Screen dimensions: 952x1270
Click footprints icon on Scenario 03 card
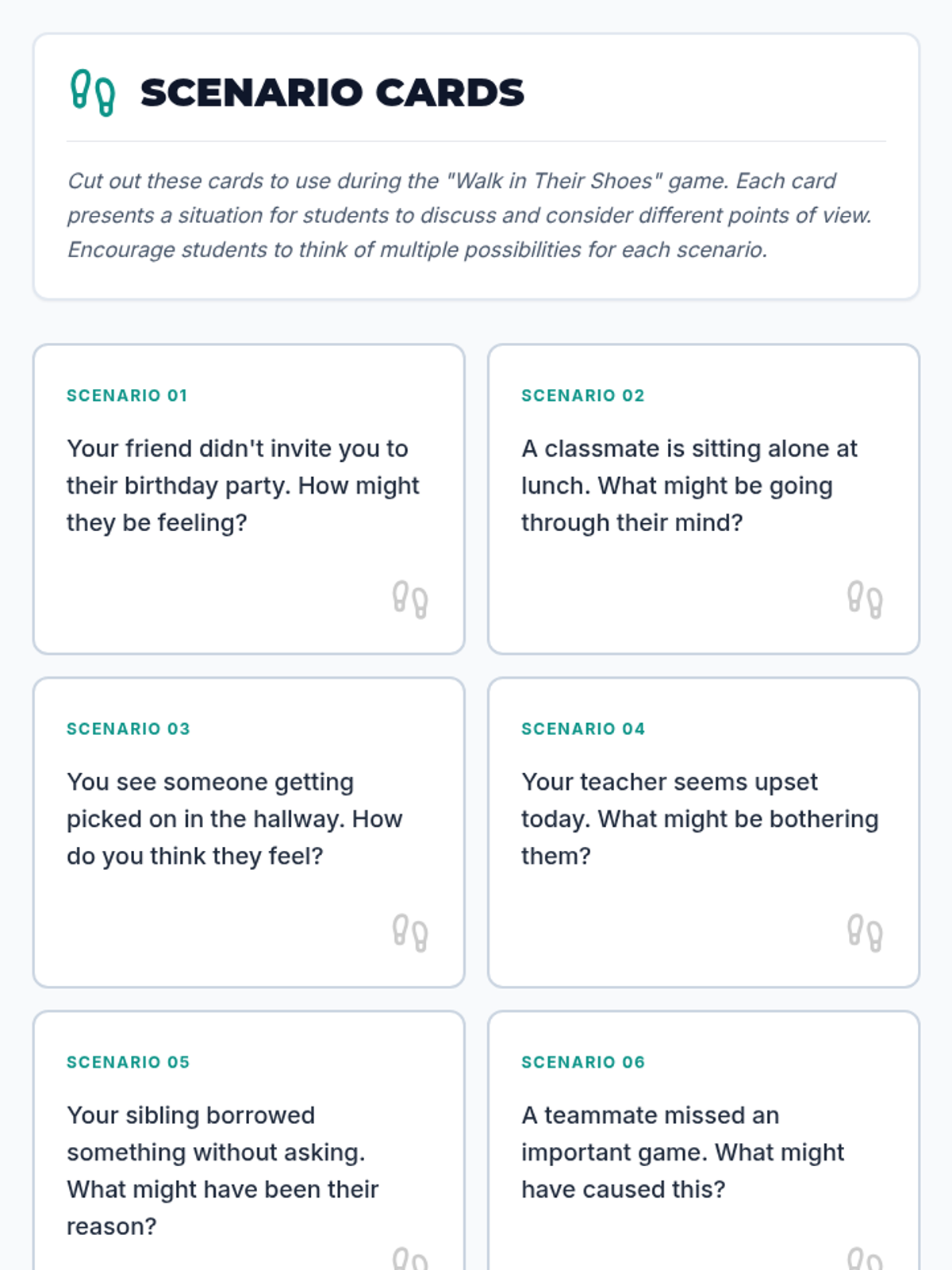410,933
